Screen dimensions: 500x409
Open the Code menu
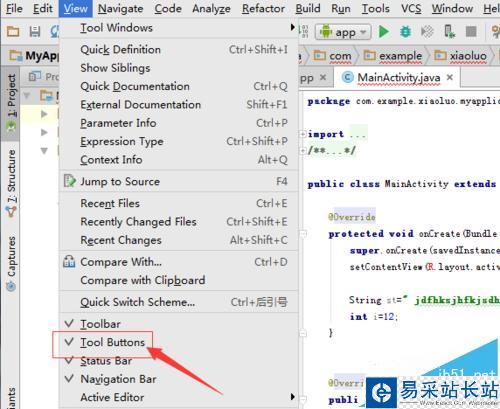tap(168, 8)
